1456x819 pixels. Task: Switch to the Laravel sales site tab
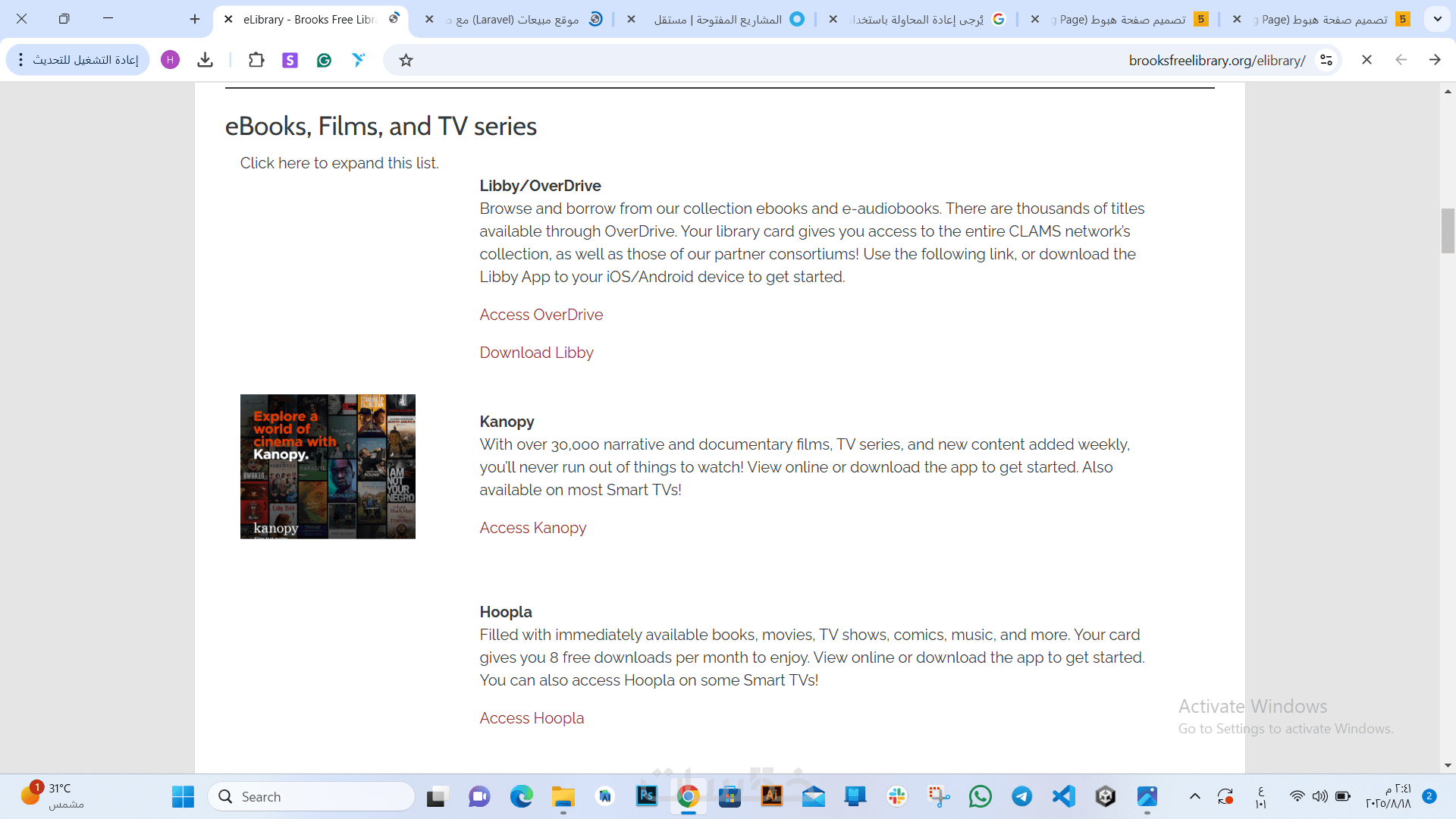pyautogui.click(x=523, y=19)
